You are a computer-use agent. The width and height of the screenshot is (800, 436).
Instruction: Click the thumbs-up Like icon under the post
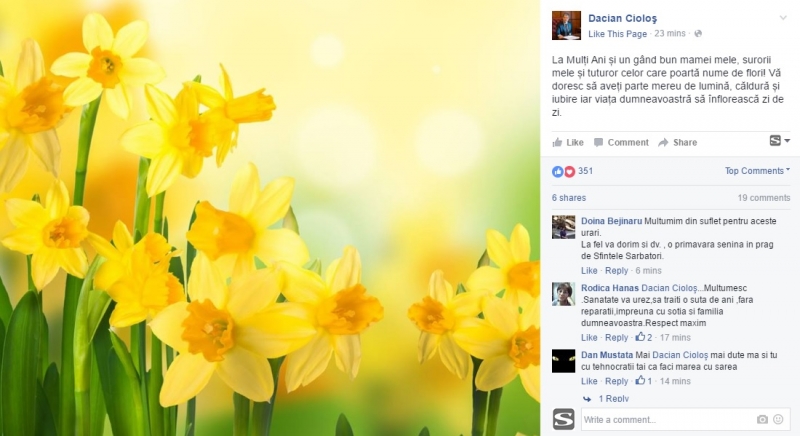tap(558, 142)
